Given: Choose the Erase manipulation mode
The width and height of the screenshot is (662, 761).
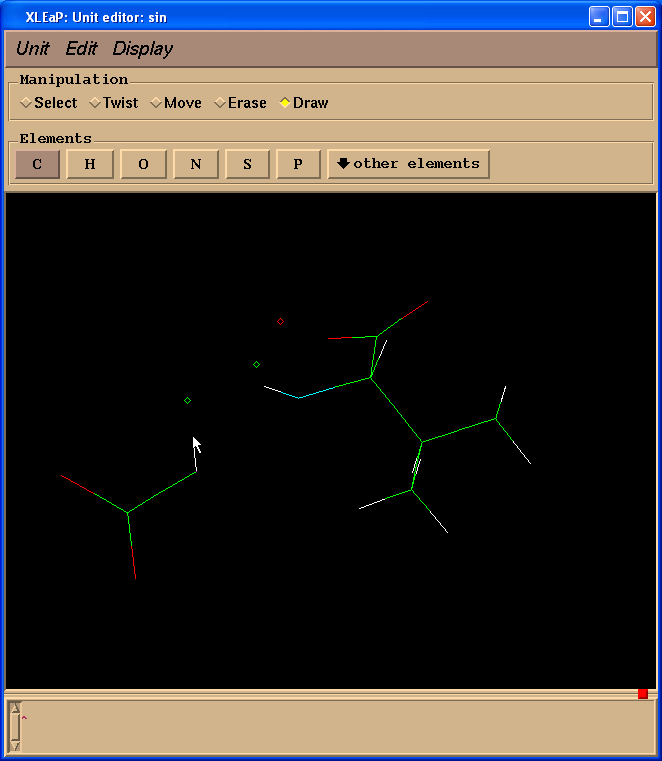Looking at the screenshot, I should coord(240,103).
